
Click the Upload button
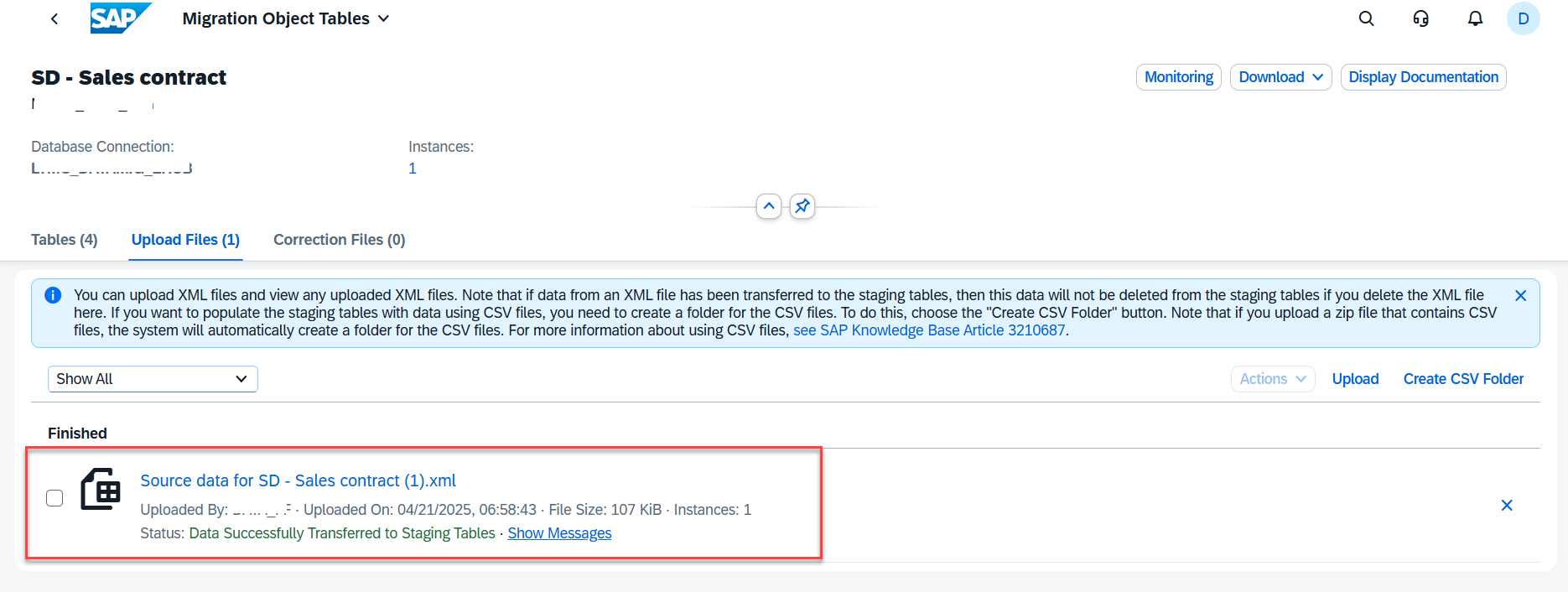pos(1356,379)
